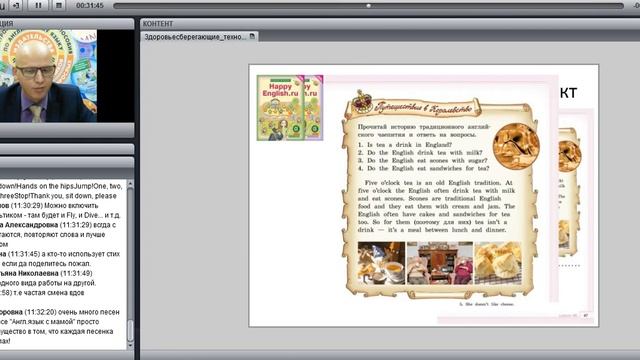Click chat message timestamped 11:31:45

pos(60,259)
